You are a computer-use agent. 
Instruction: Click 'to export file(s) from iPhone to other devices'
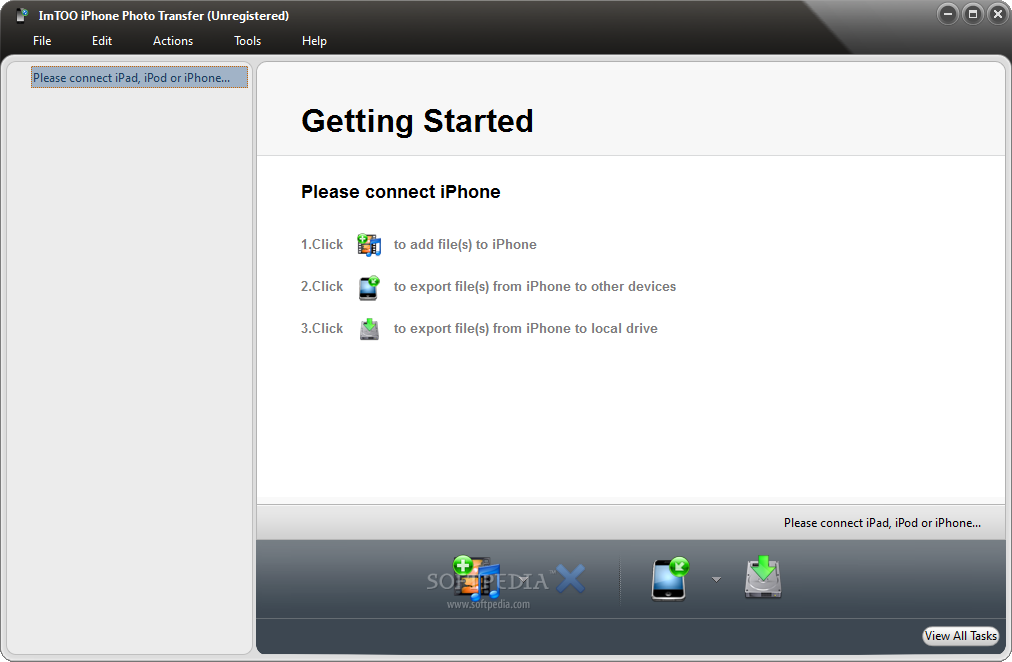tap(535, 286)
